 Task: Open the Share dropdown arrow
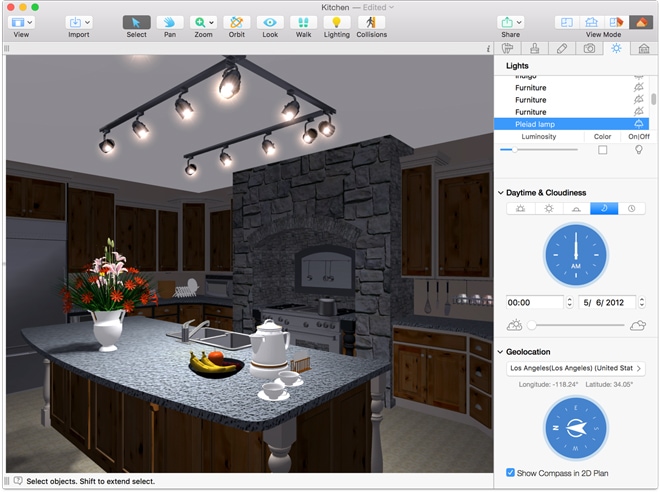pos(519,22)
